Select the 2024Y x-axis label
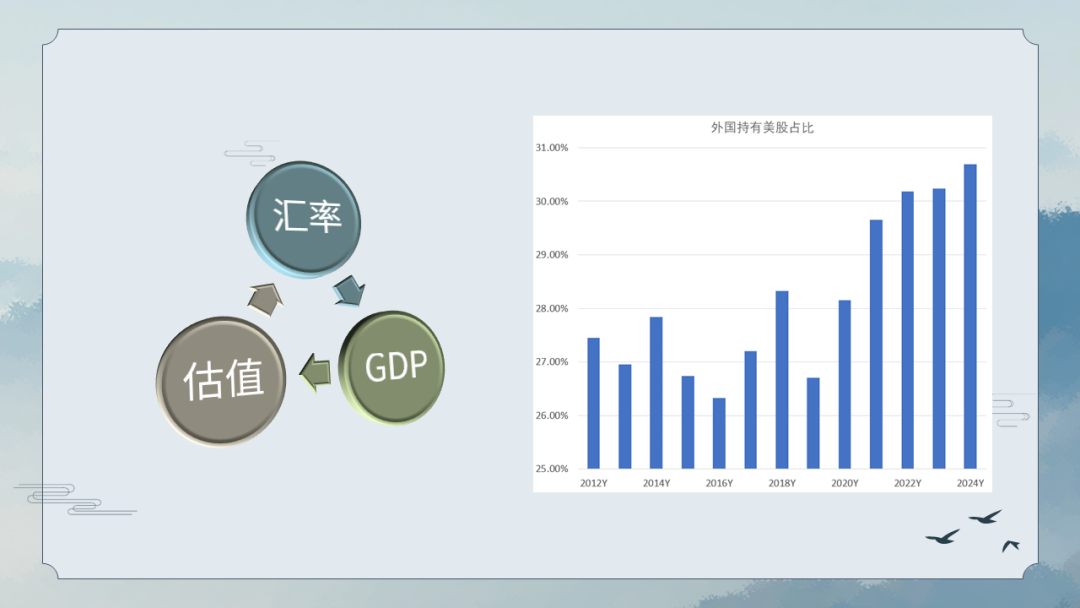 click(969, 484)
